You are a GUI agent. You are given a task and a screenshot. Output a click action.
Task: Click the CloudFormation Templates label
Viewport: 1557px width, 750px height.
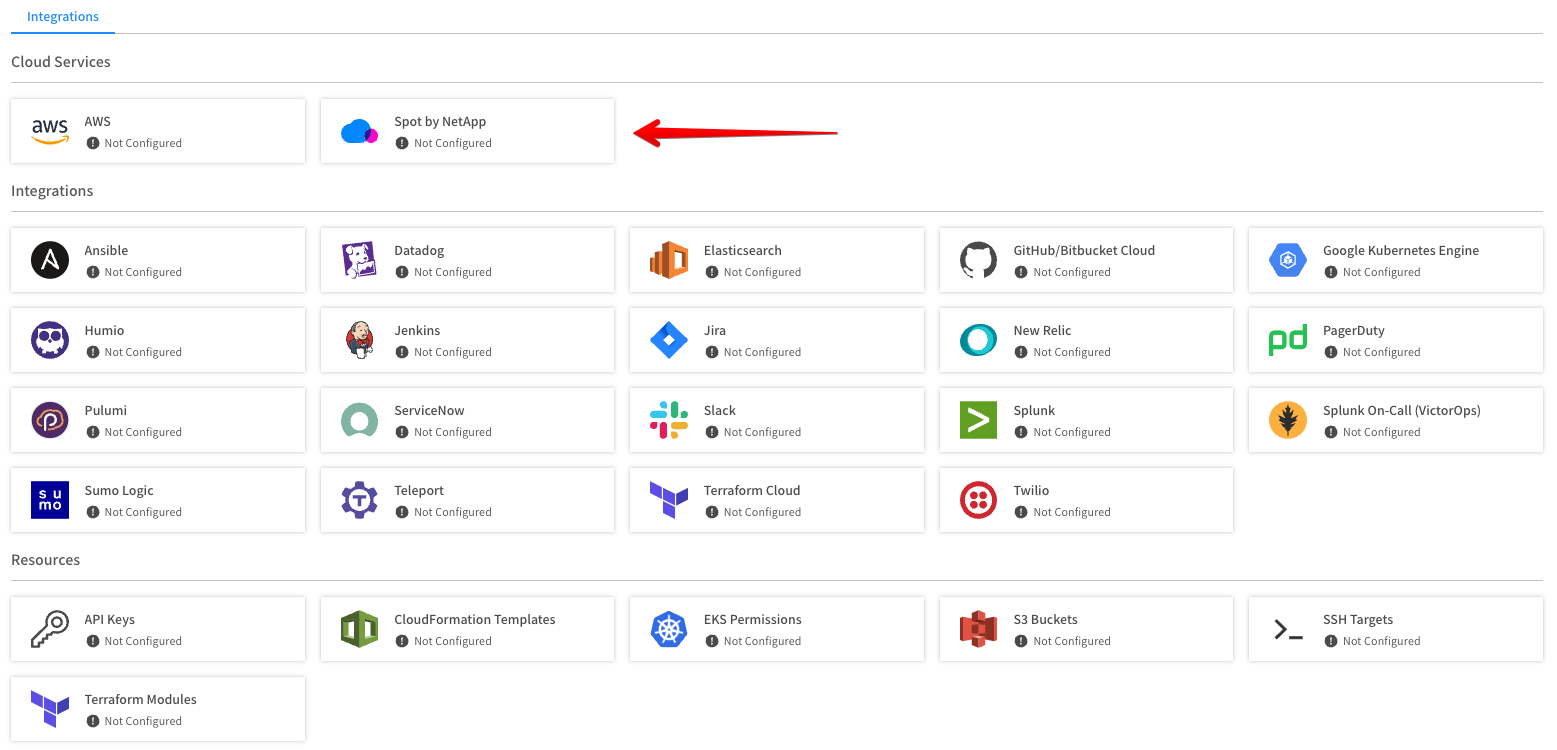coord(475,619)
